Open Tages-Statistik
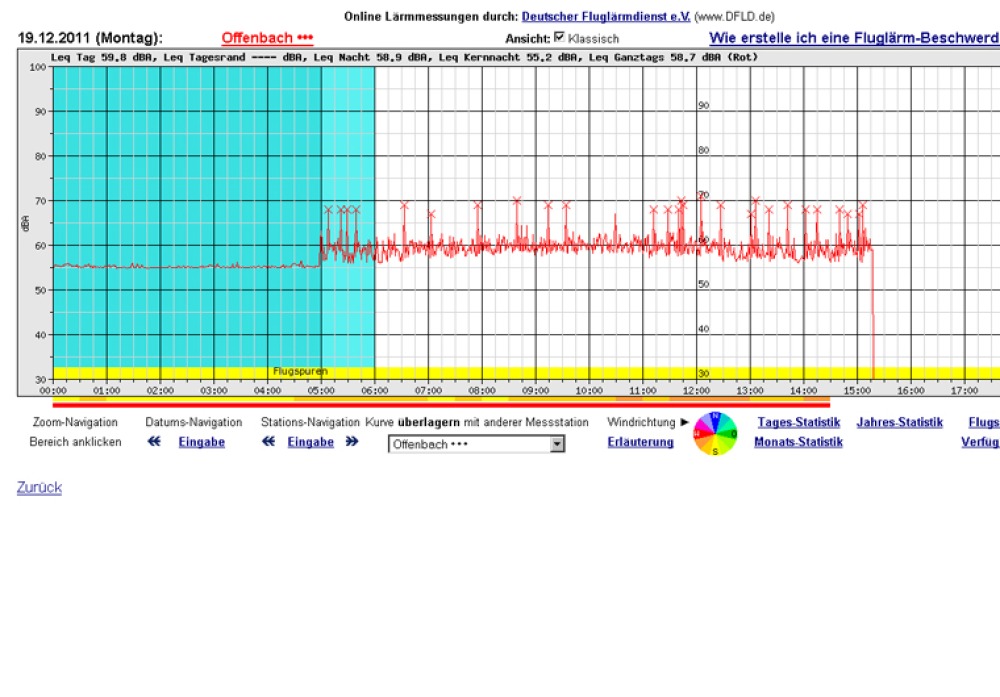Viewport: 1000px width, 697px height. 798,422
